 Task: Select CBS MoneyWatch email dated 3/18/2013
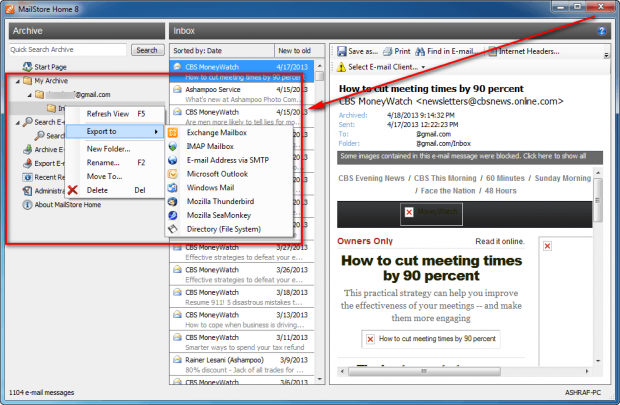coord(242,297)
